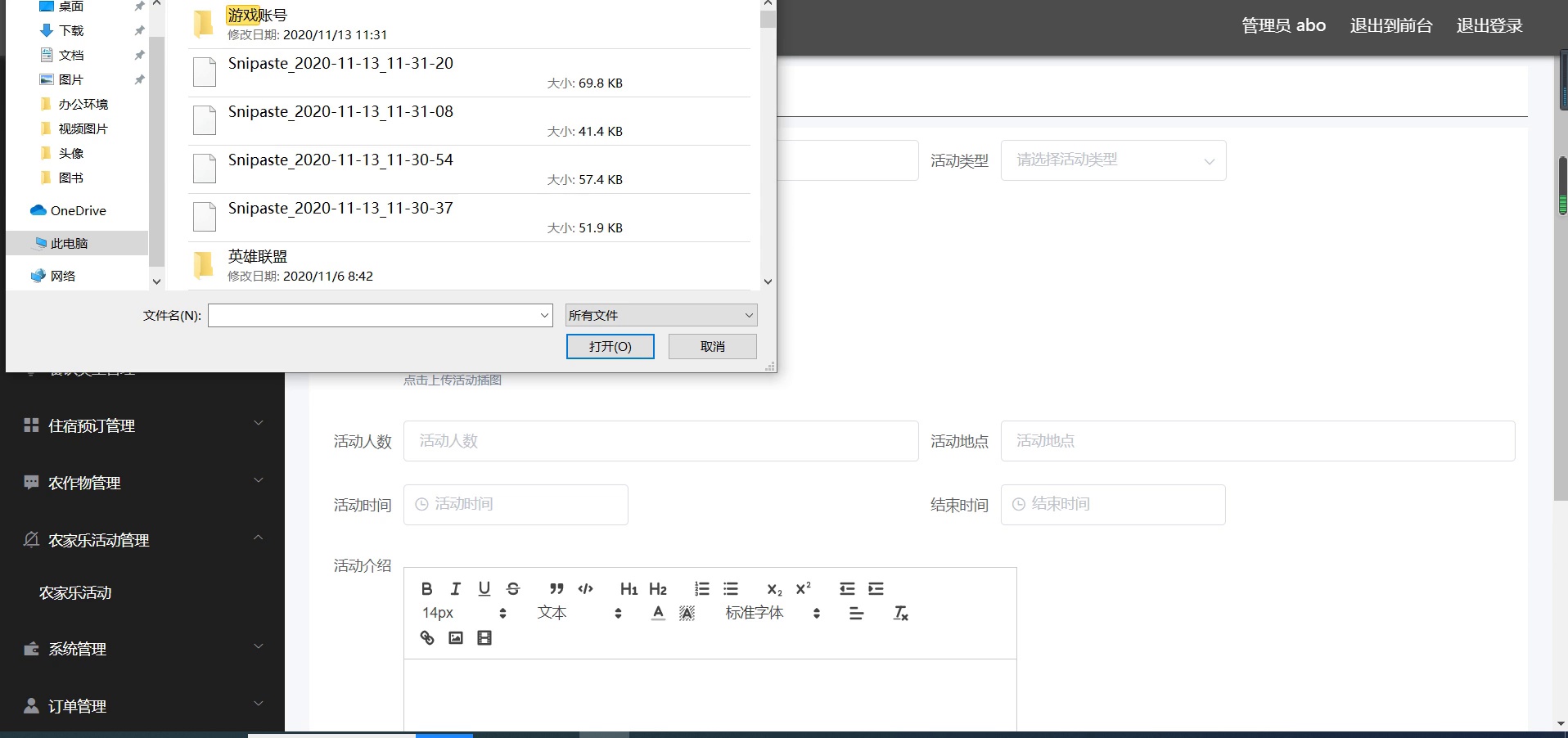
Task: Click 打开(O) button in file dialog
Action: pos(611,346)
